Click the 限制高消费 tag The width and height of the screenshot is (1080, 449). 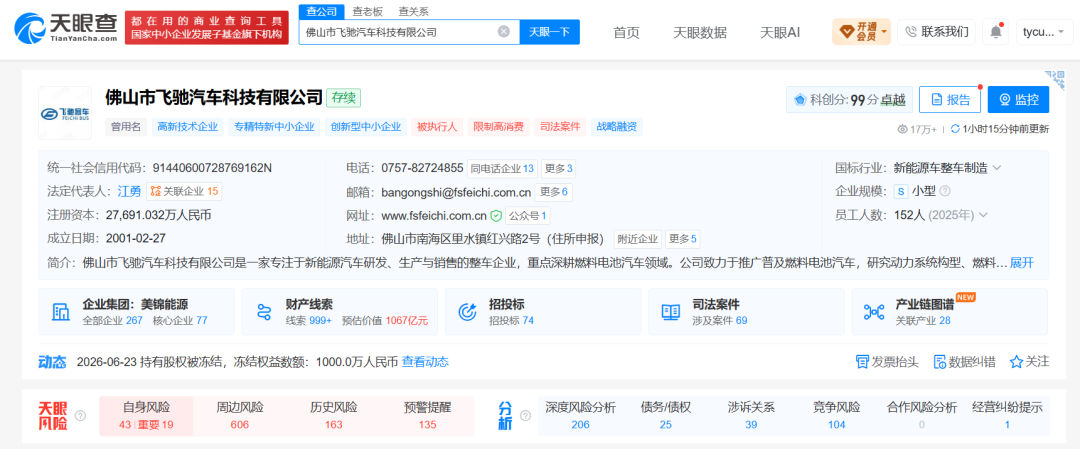tap(498, 127)
